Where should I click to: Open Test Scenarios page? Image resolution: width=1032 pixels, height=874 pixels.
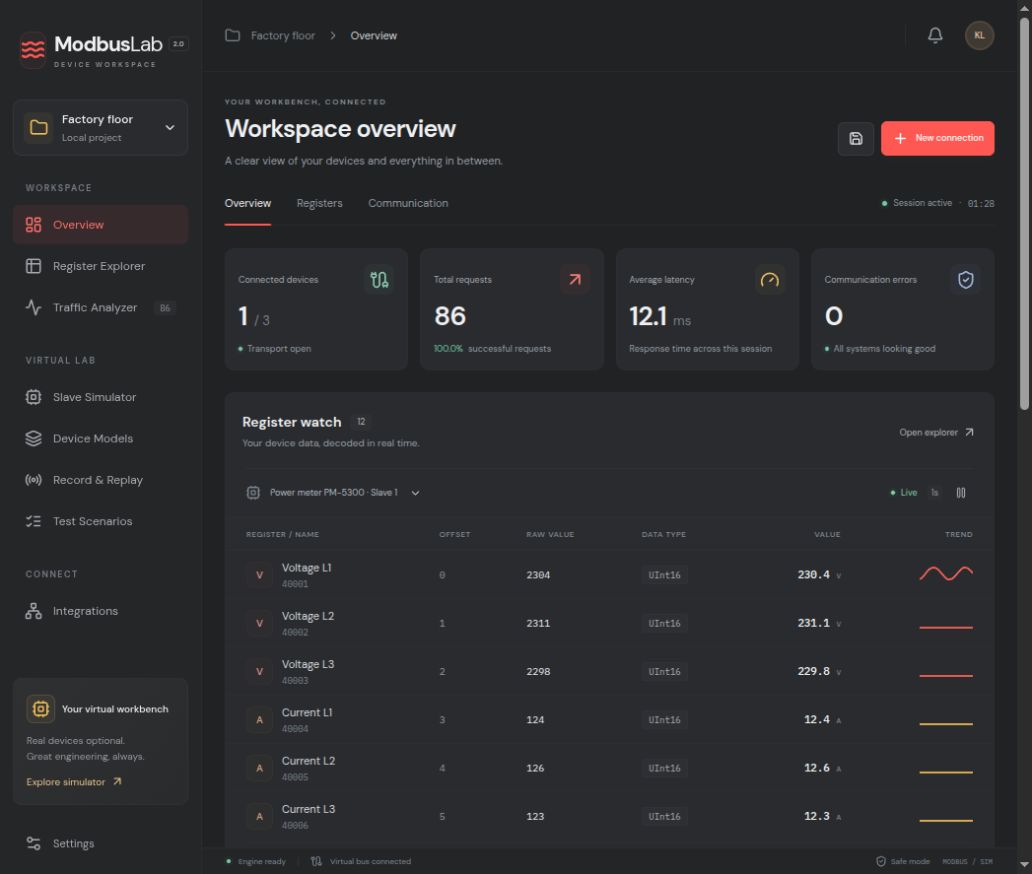coord(101,521)
